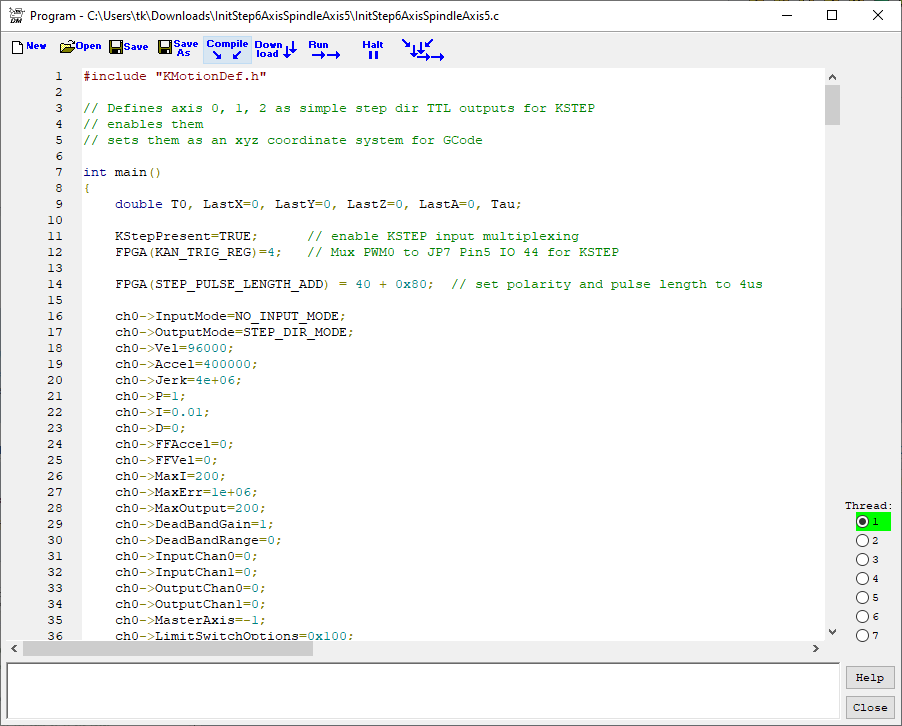
Task: Download the program to the board
Action: point(275,49)
